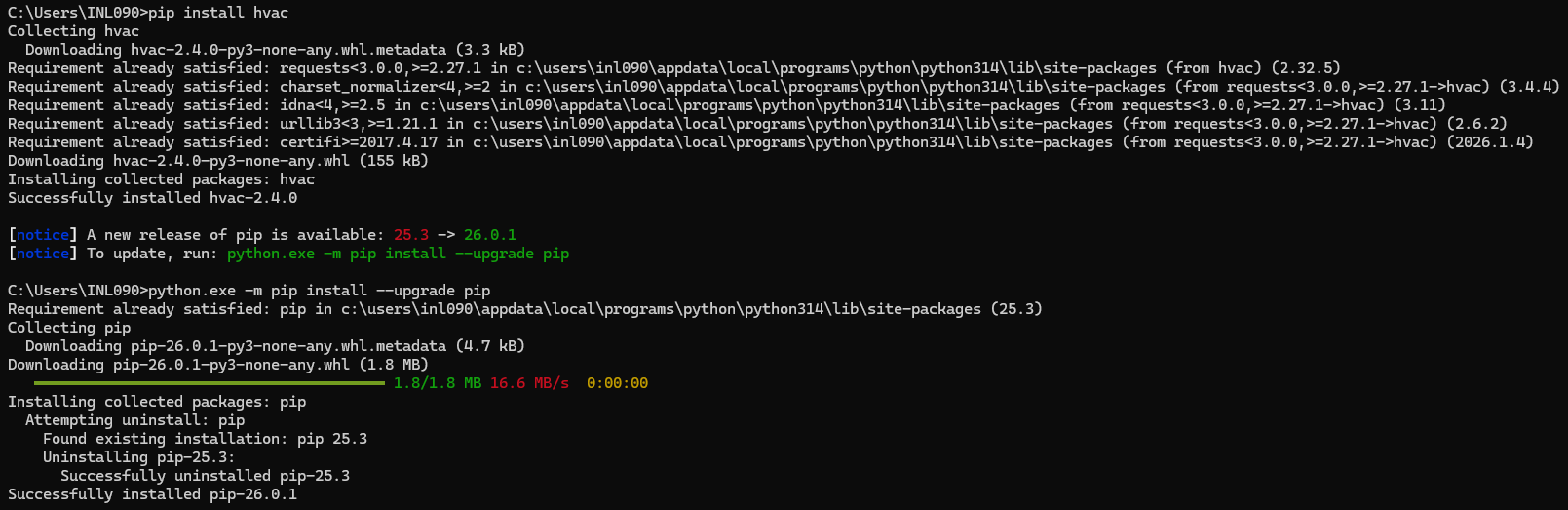Click the second blue "notice" tag
1568x510 pixels.
click(x=42, y=254)
